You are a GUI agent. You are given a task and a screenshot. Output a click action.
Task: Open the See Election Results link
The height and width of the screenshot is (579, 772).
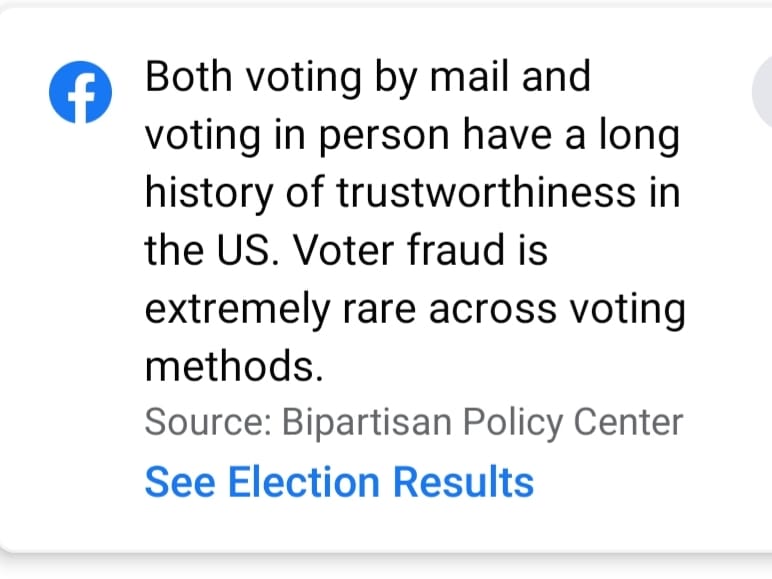(339, 482)
